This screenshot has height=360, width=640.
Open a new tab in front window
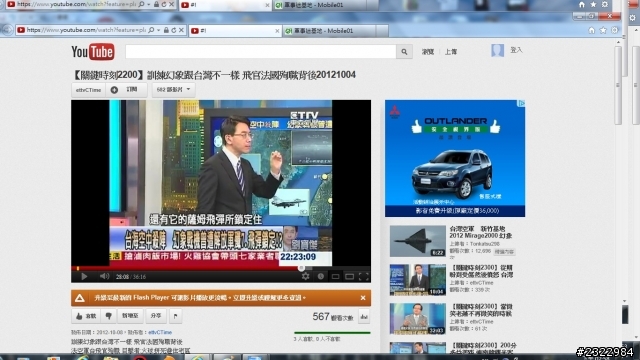tap(382, 31)
